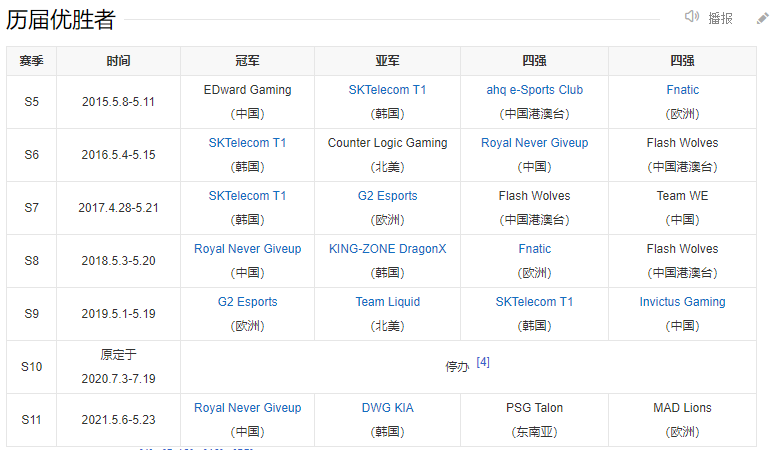The height and width of the screenshot is (450, 771).
Task: Open G2 Esports link in S7 row
Action: (387, 196)
